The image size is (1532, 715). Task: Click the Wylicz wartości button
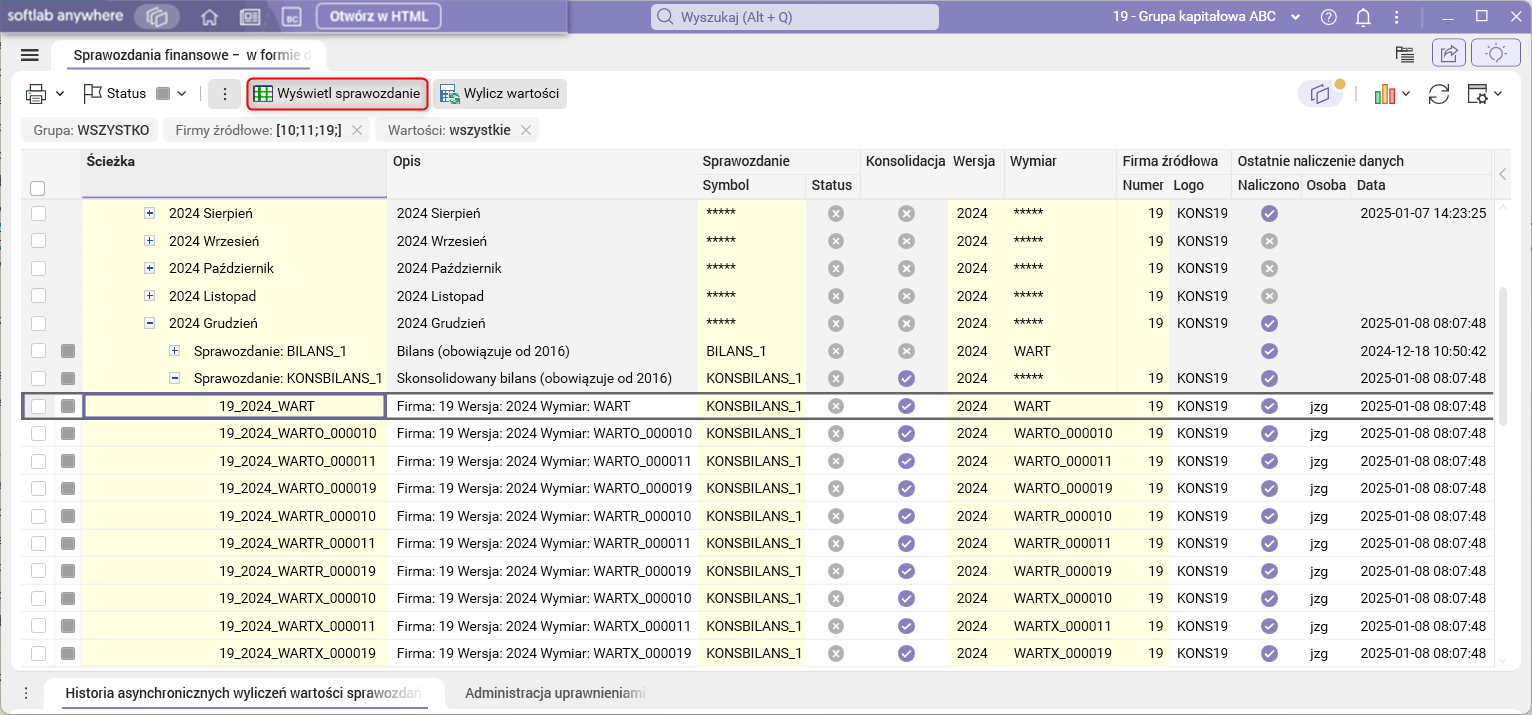[x=499, y=94]
